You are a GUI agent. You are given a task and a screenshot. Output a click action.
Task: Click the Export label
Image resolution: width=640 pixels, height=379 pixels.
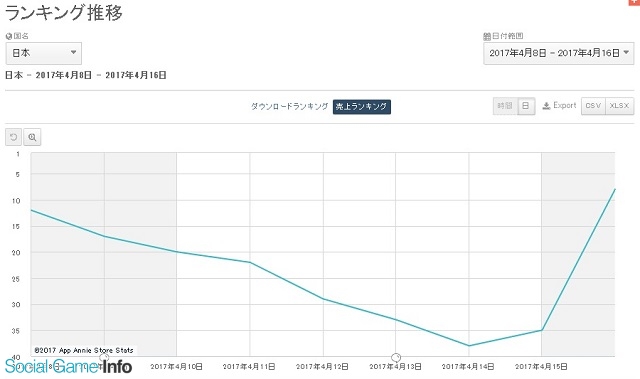564,106
